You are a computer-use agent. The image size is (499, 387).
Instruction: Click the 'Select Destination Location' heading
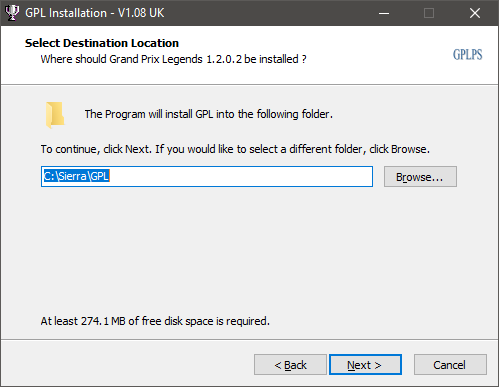click(102, 43)
